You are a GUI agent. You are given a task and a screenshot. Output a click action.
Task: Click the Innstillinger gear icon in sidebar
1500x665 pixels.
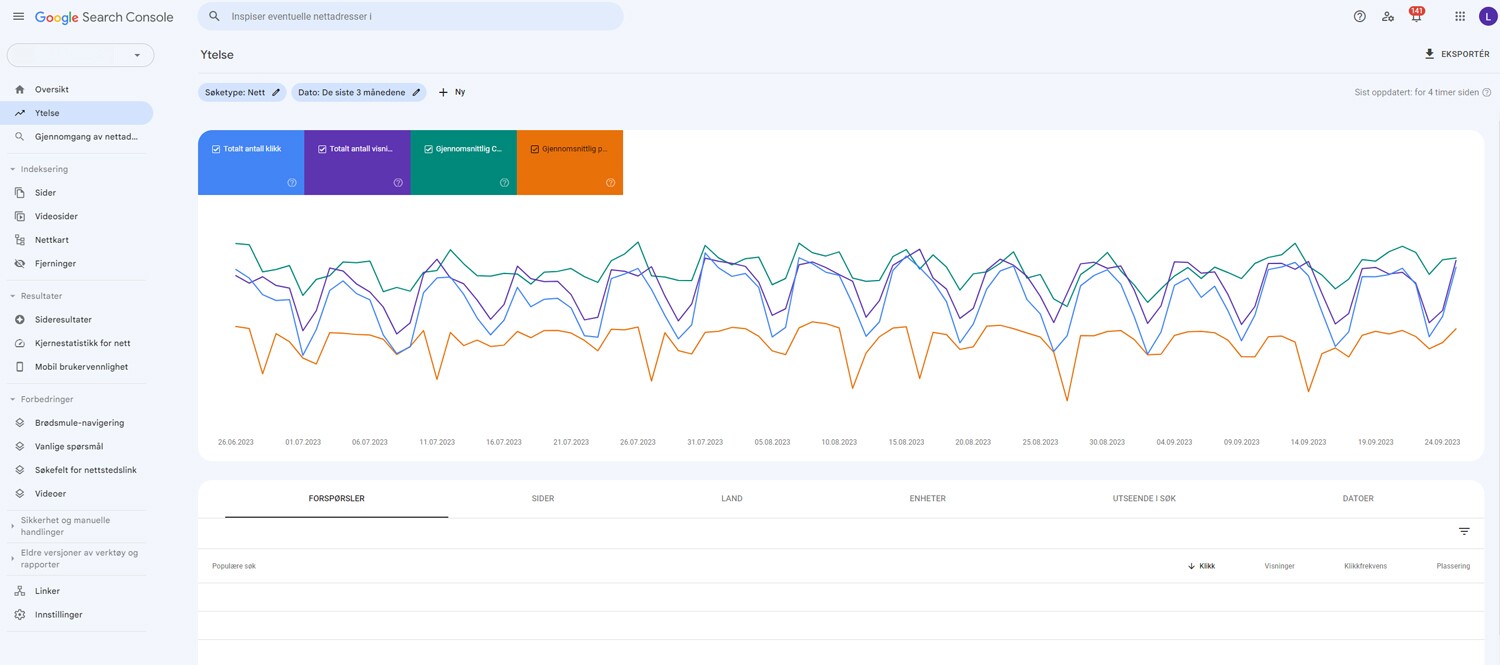[18, 614]
